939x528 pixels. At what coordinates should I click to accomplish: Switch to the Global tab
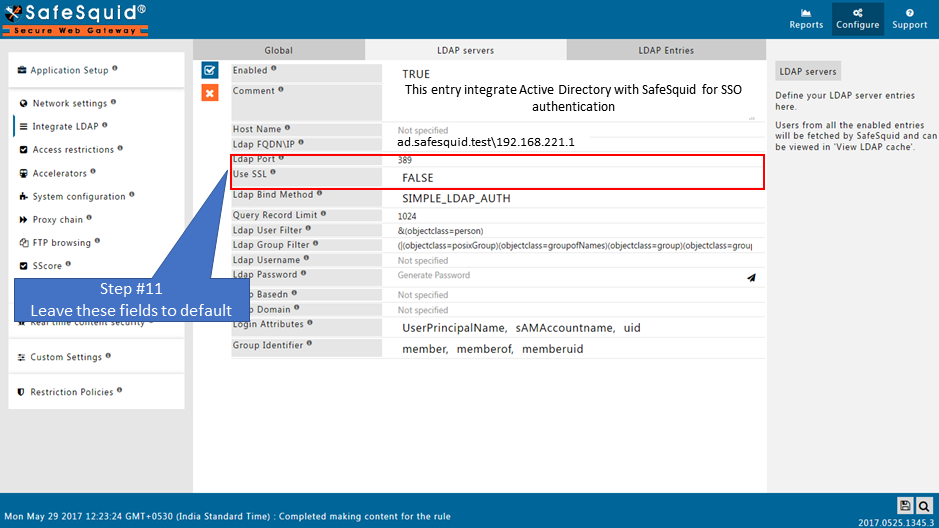(278, 50)
